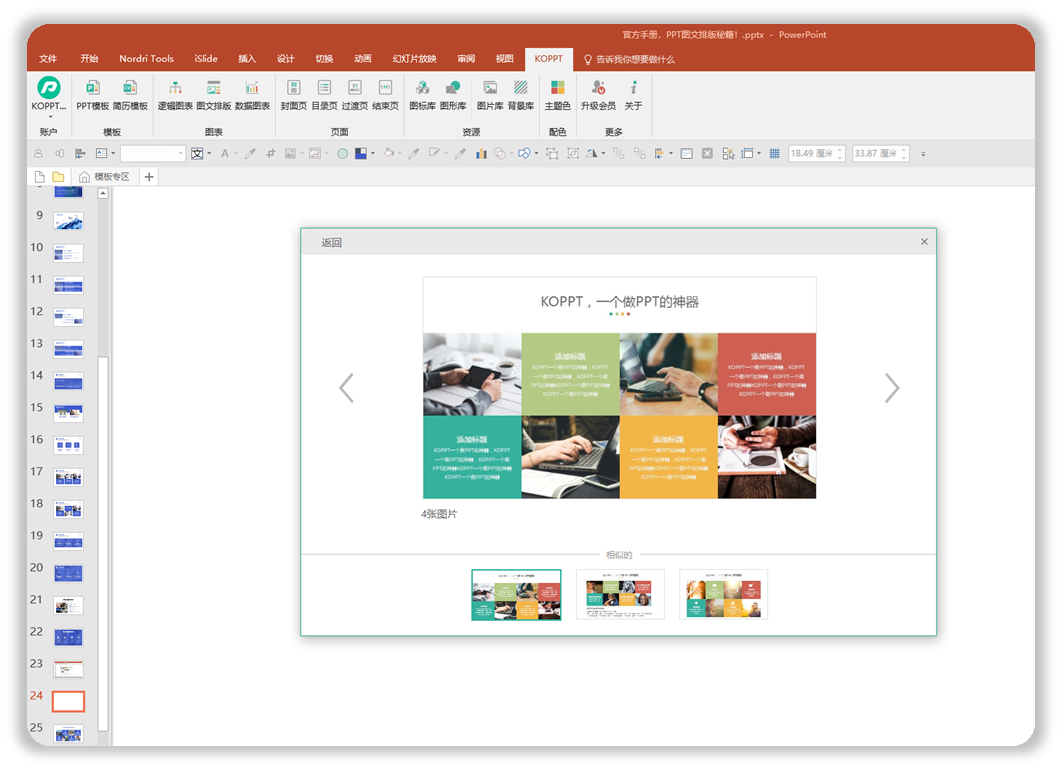
Task: Switch to the 插入 ribbon tab
Action: pos(247,59)
